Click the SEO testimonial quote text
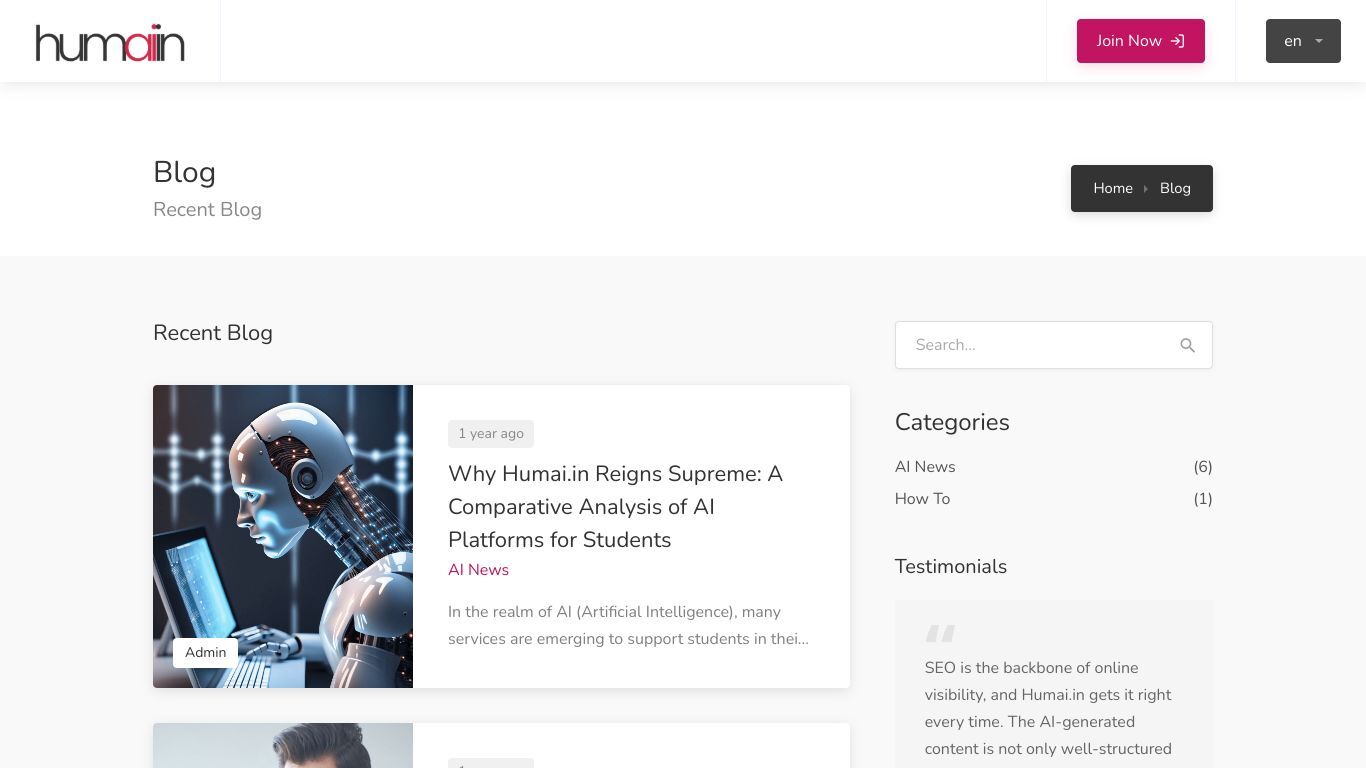Screen dimensions: 1366x768 (x=1048, y=708)
